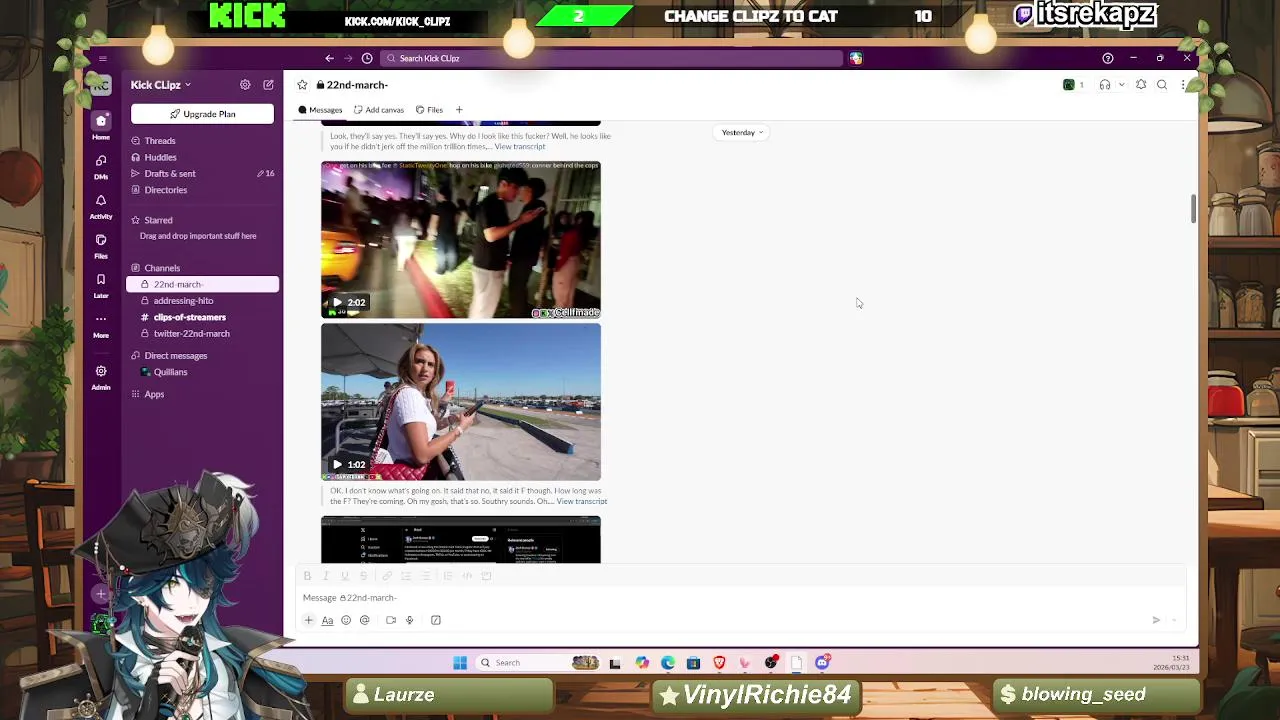Search within the channel magnifier icon
The width and height of the screenshot is (1280, 720).
[1162, 85]
